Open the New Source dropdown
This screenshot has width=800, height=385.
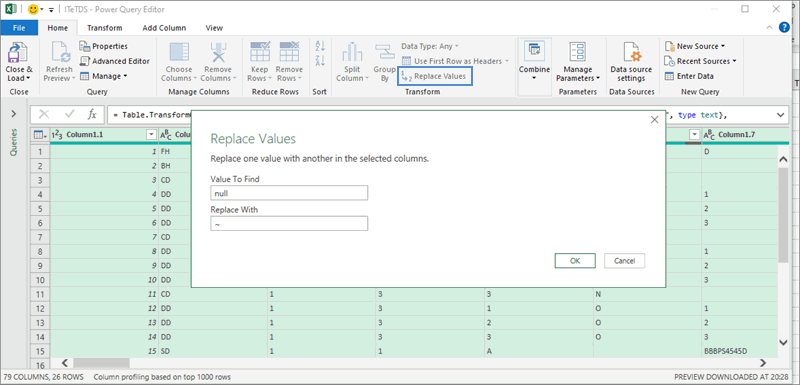tap(695, 46)
